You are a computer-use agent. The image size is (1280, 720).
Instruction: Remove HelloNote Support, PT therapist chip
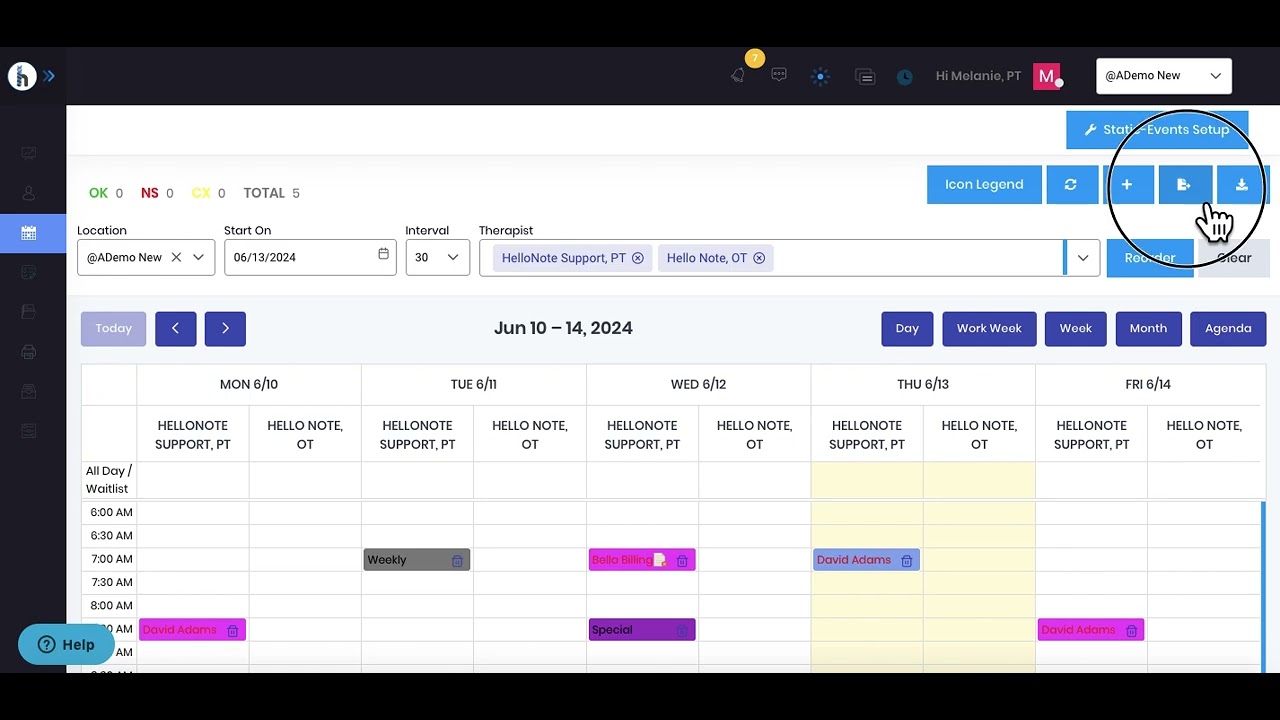pos(637,258)
